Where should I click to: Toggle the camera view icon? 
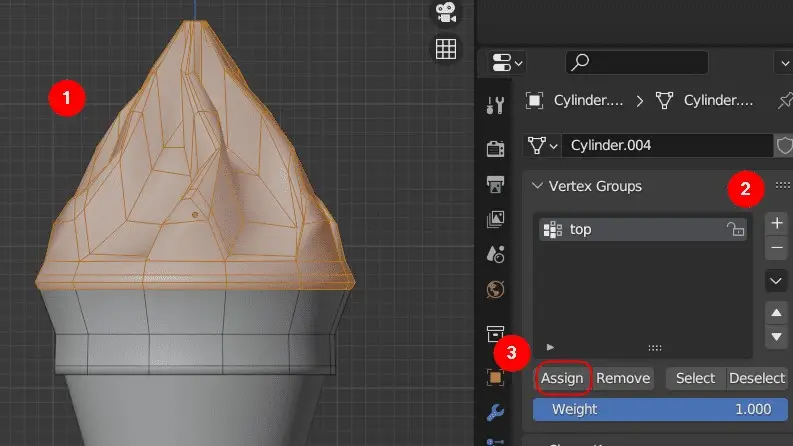(x=446, y=13)
